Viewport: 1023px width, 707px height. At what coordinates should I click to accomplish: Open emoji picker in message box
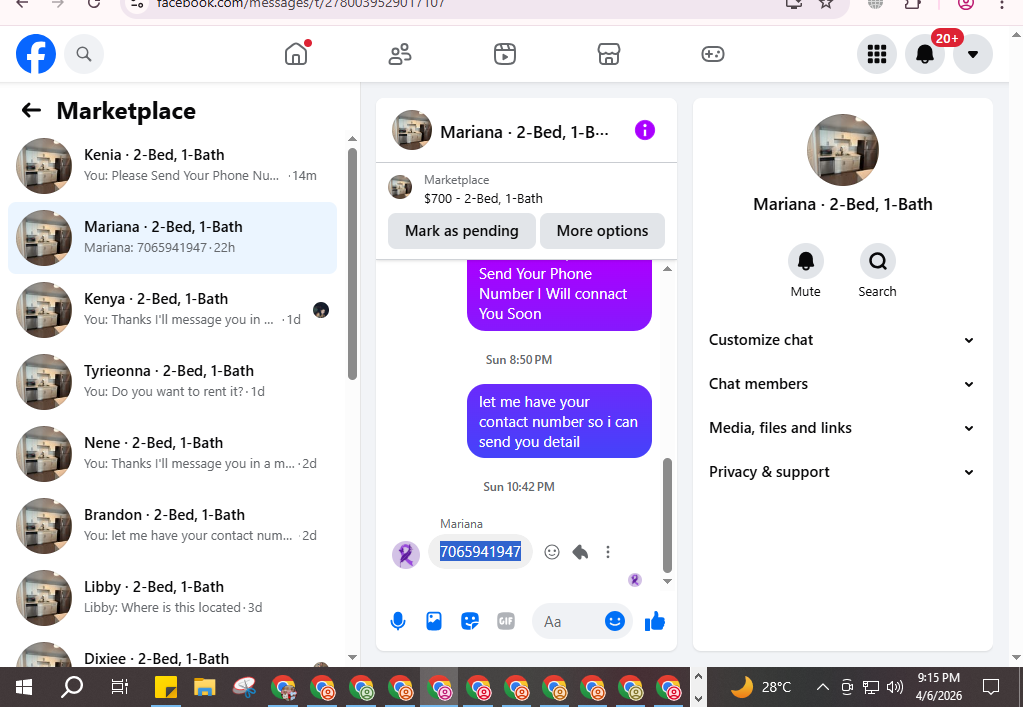coord(615,621)
